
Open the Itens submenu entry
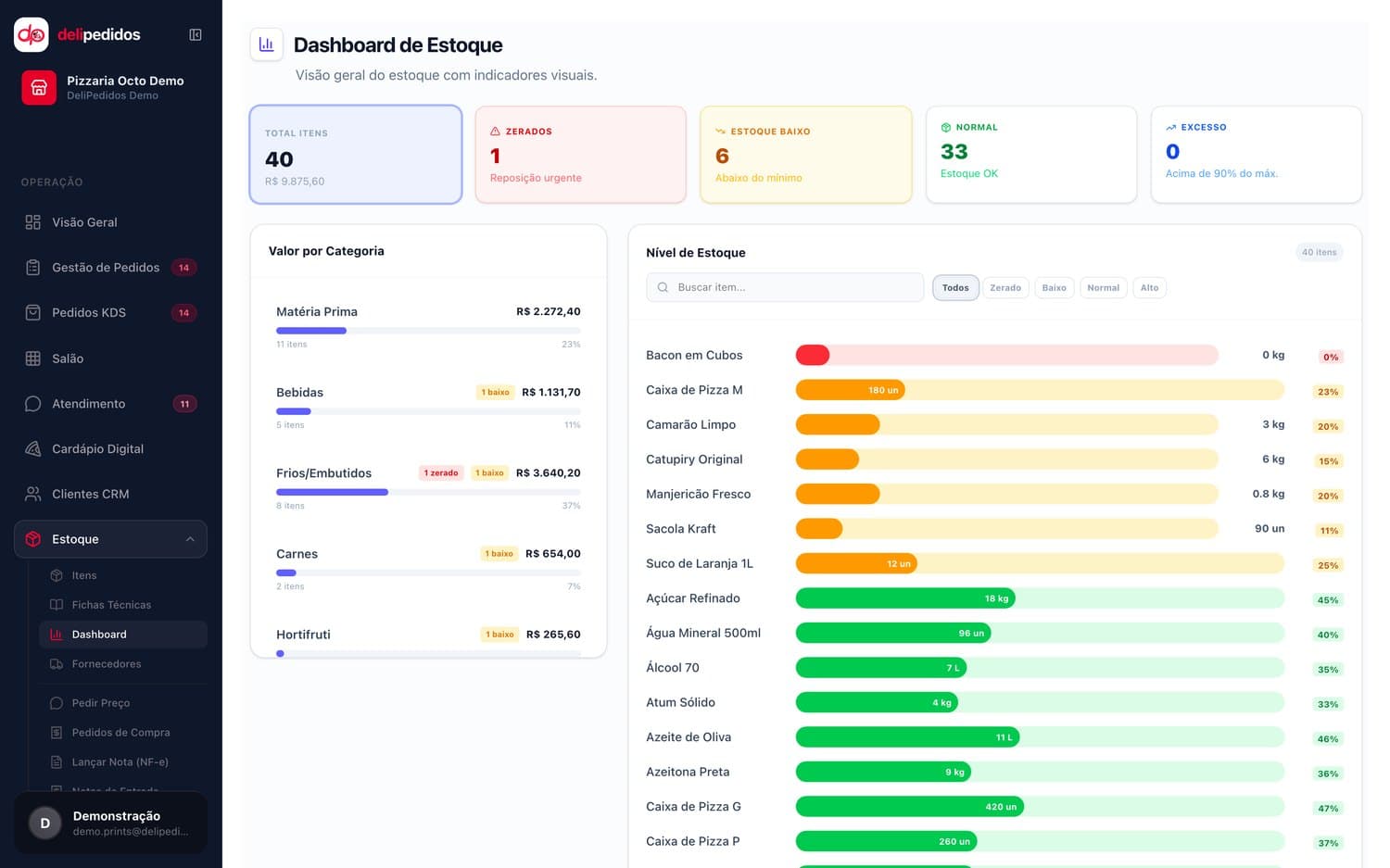[x=123, y=575]
